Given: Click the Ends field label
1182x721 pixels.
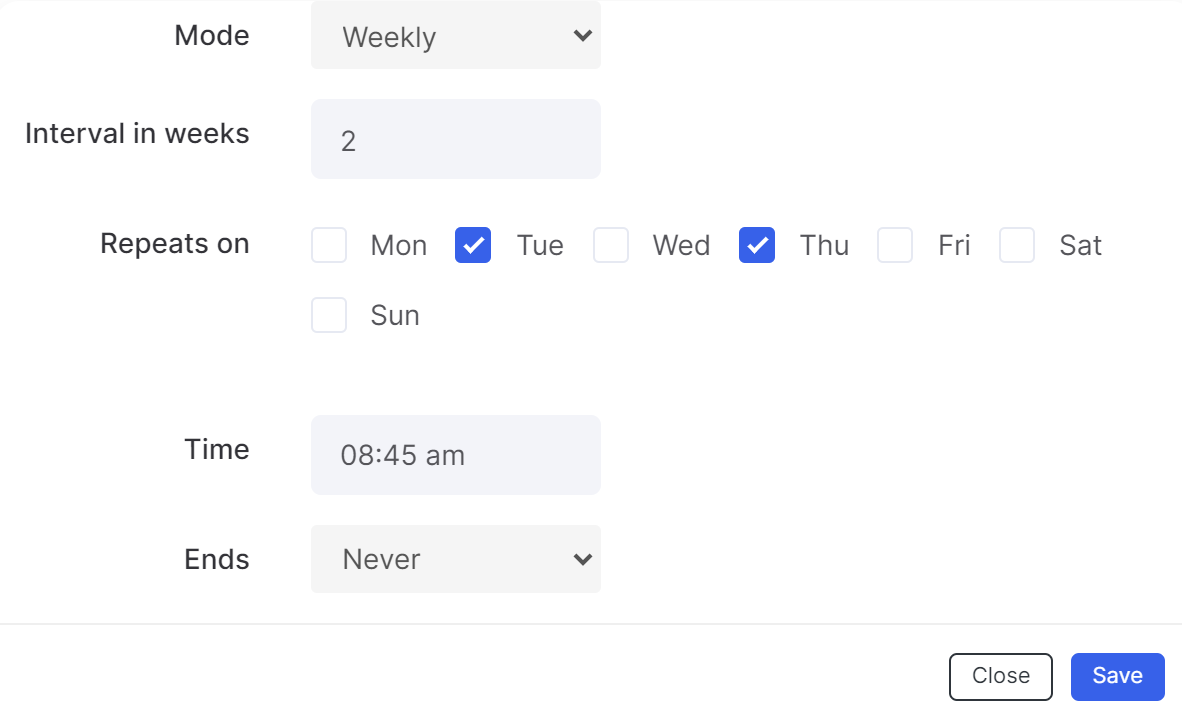Looking at the screenshot, I should pyautogui.click(x=217, y=560).
